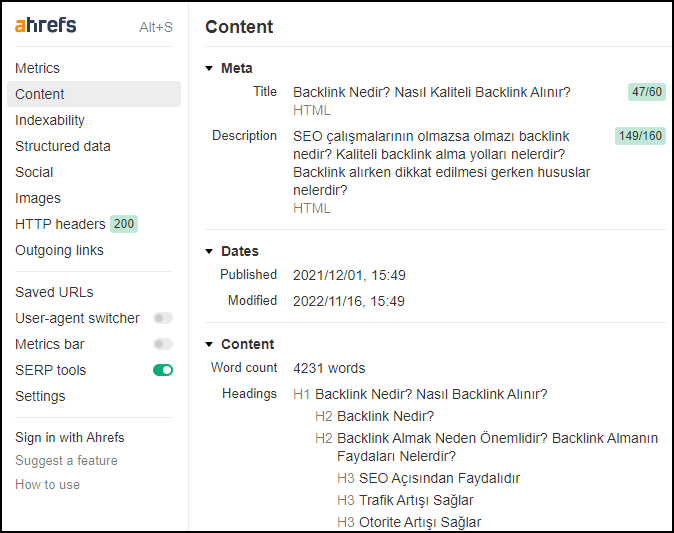Open Outgoing links page

[59, 250]
